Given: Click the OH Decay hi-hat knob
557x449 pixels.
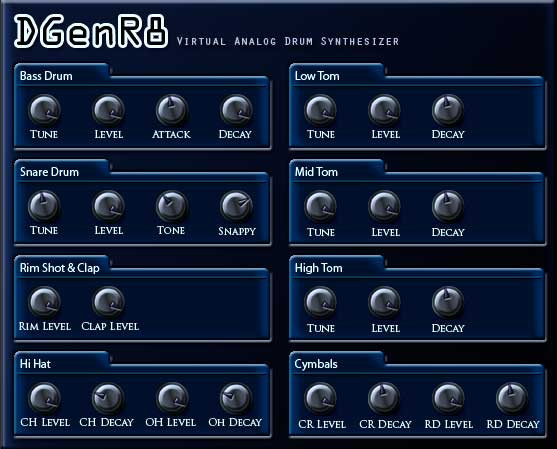Looking at the screenshot, I should click(236, 398).
